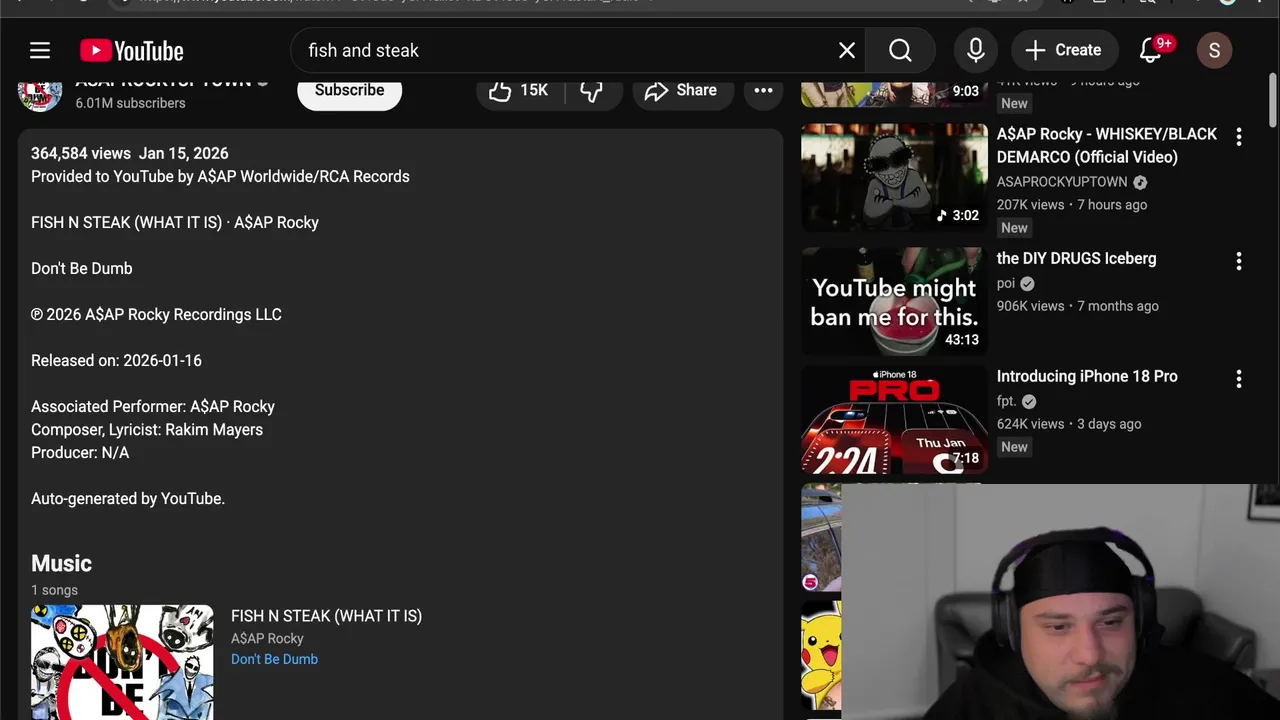Open the notifications bell
The height and width of the screenshot is (720, 1280).
[1150, 50]
